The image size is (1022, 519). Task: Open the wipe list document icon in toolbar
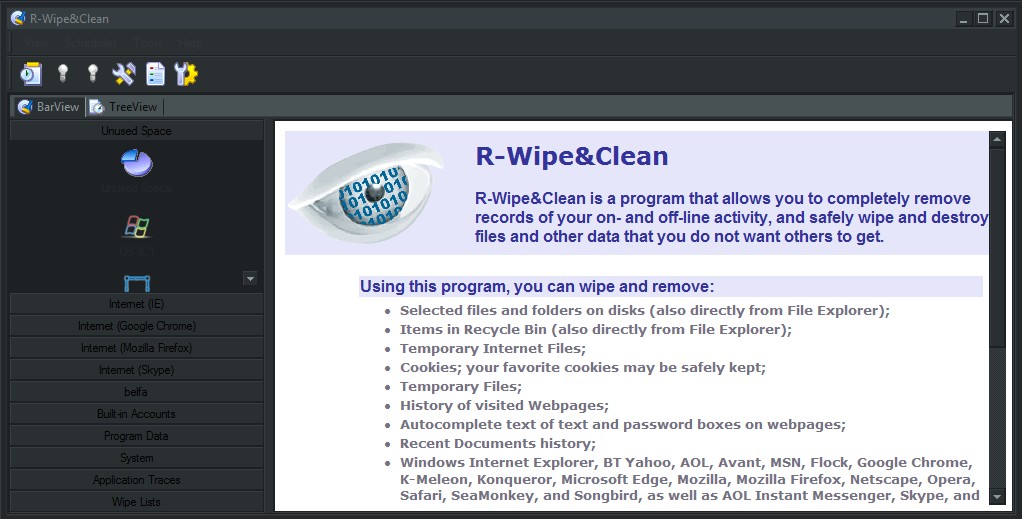pyautogui.click(x=155, y=74)
